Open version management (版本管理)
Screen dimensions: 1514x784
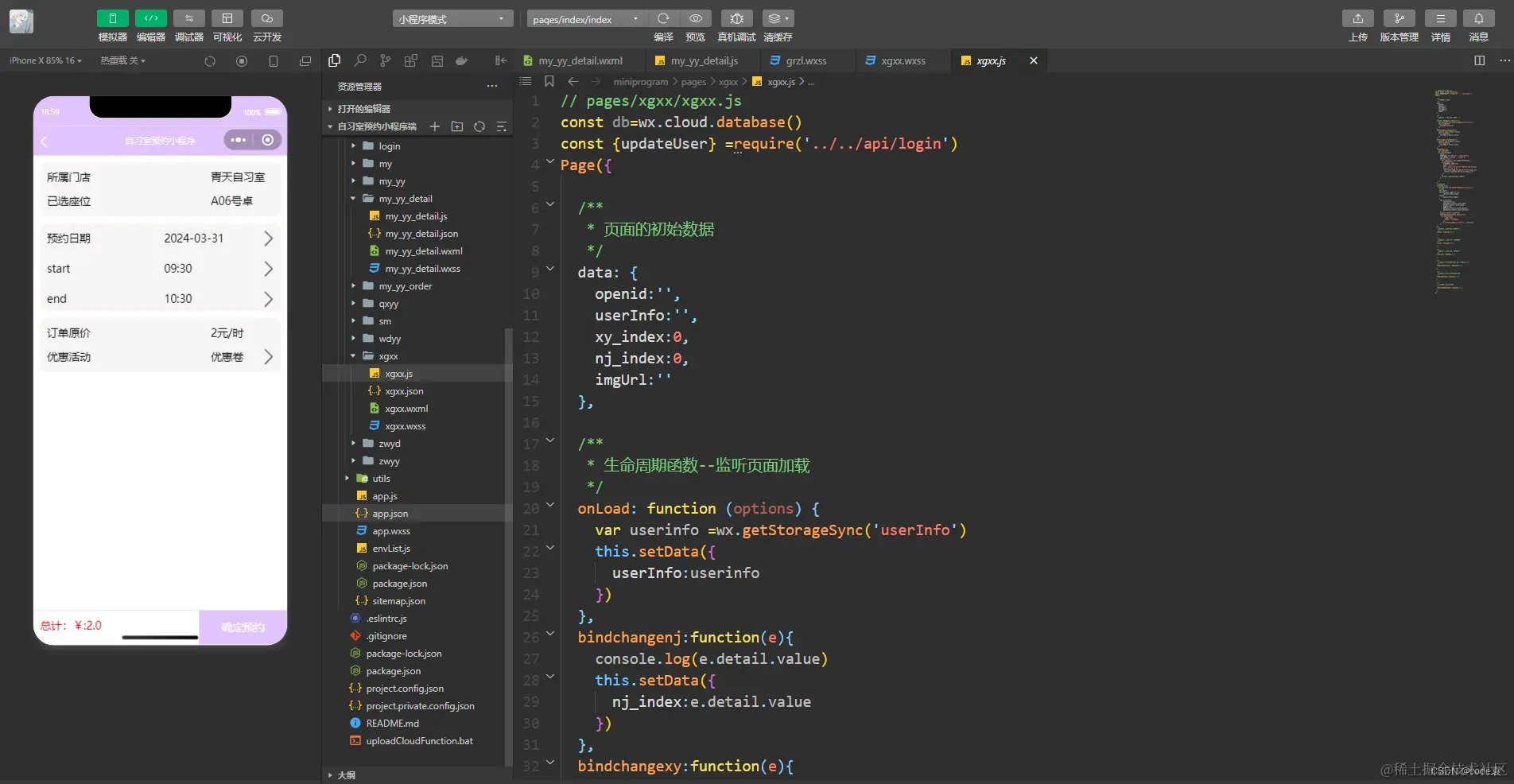point(1399,18)
